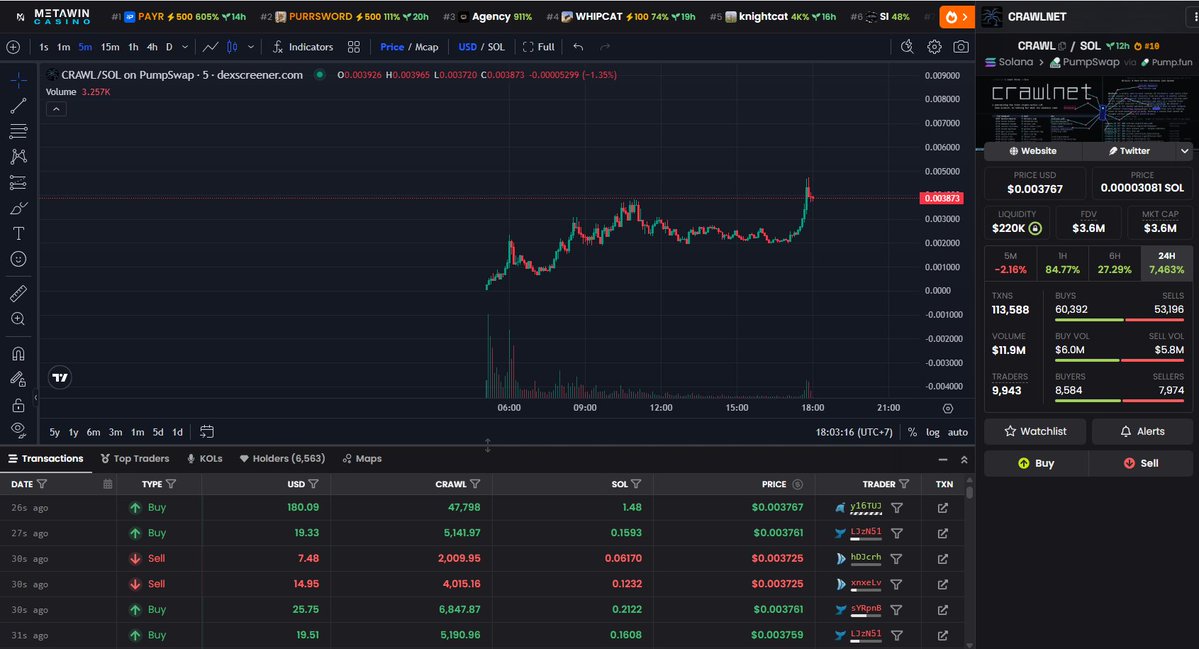Open the chart in Full screen
The width and height of the screenshot is (1199, 649).
tap(539, 47)
